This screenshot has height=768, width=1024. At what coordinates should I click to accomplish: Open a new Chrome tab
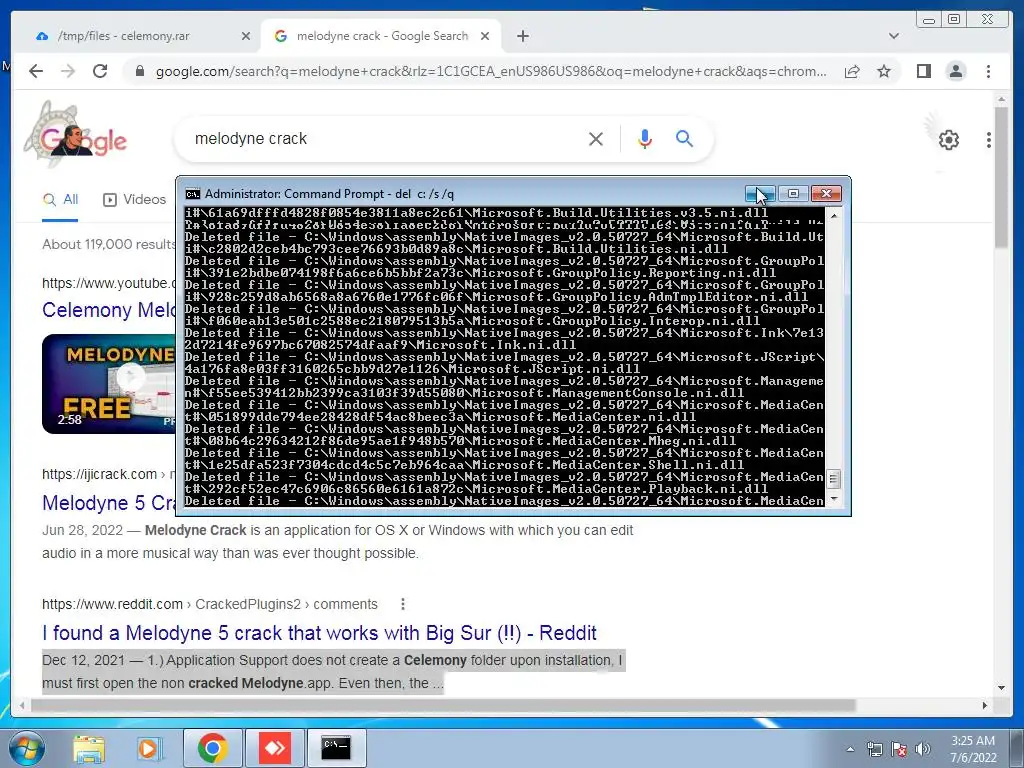522,37
